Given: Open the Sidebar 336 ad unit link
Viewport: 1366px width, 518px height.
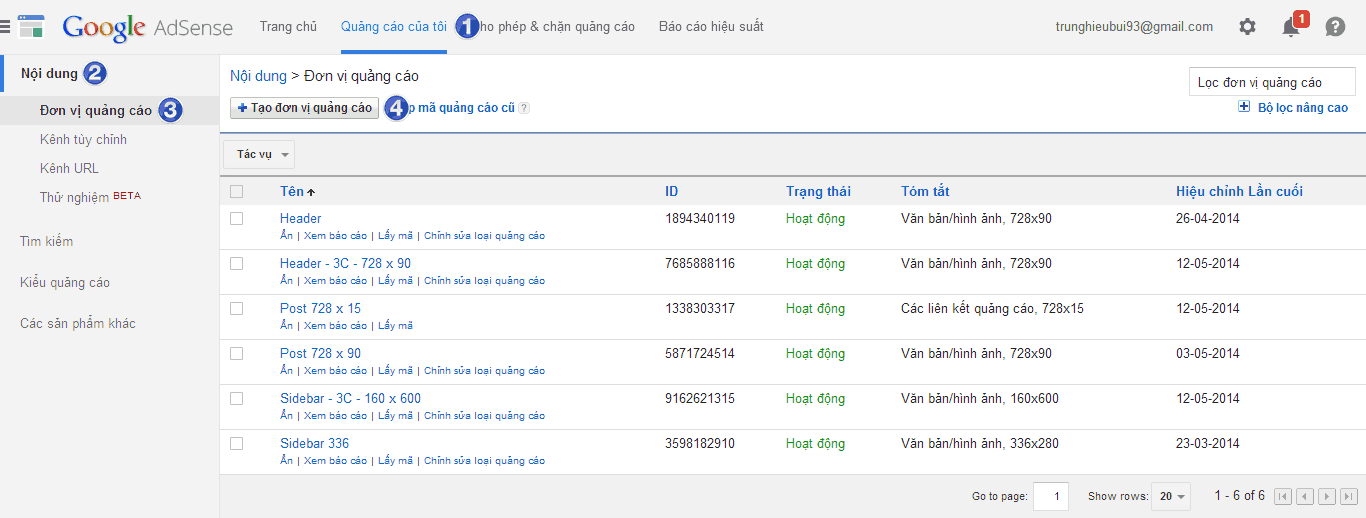Looking at the screenshot, I should (x=314, y=443).
